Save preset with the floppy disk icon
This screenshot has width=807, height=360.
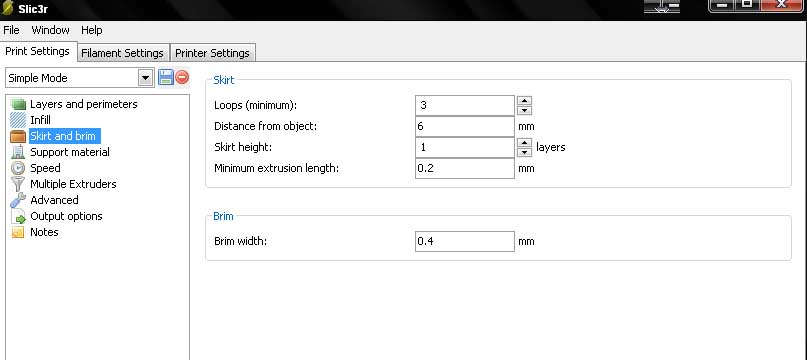166,78
